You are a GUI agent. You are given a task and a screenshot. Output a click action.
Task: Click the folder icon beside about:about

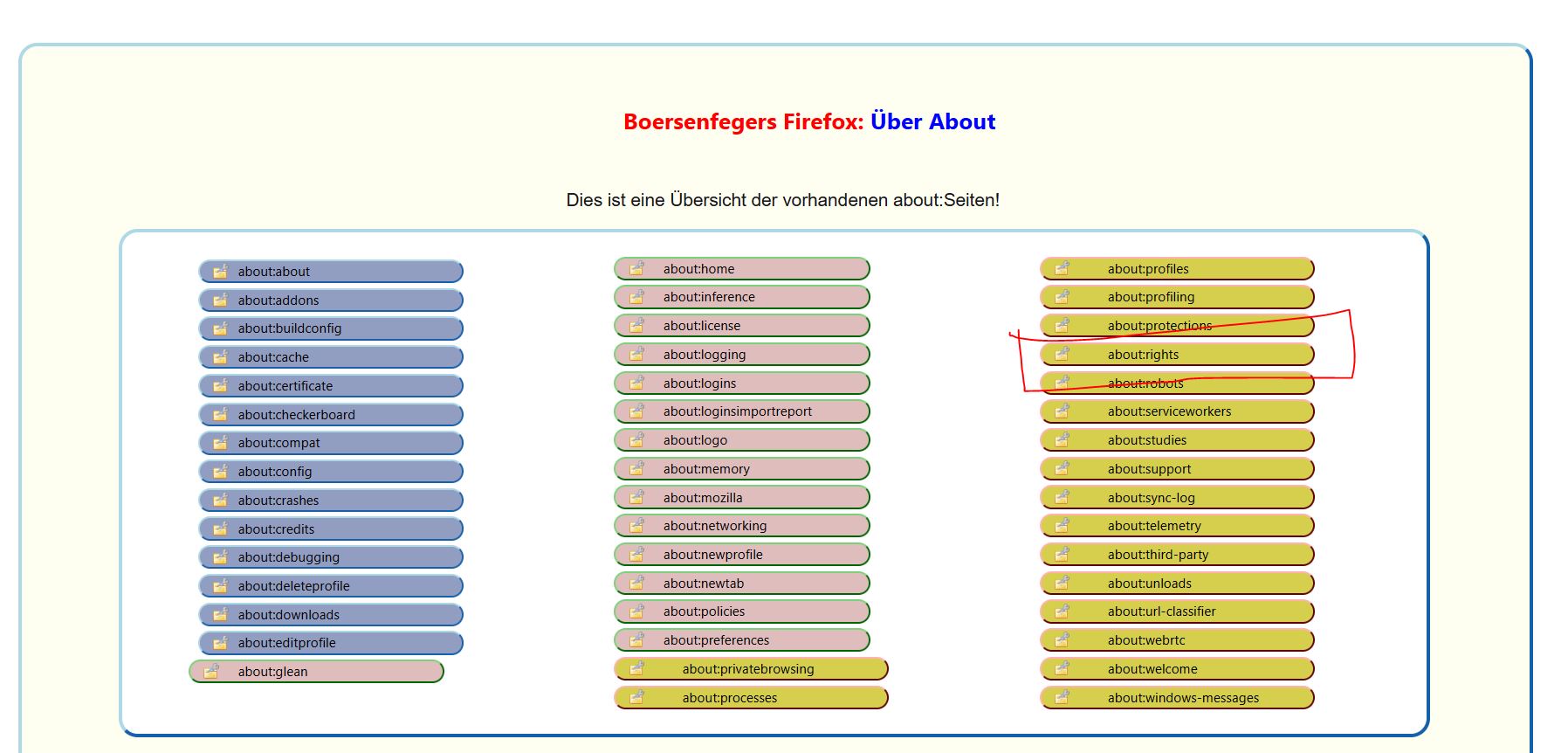tap(220, 272)
